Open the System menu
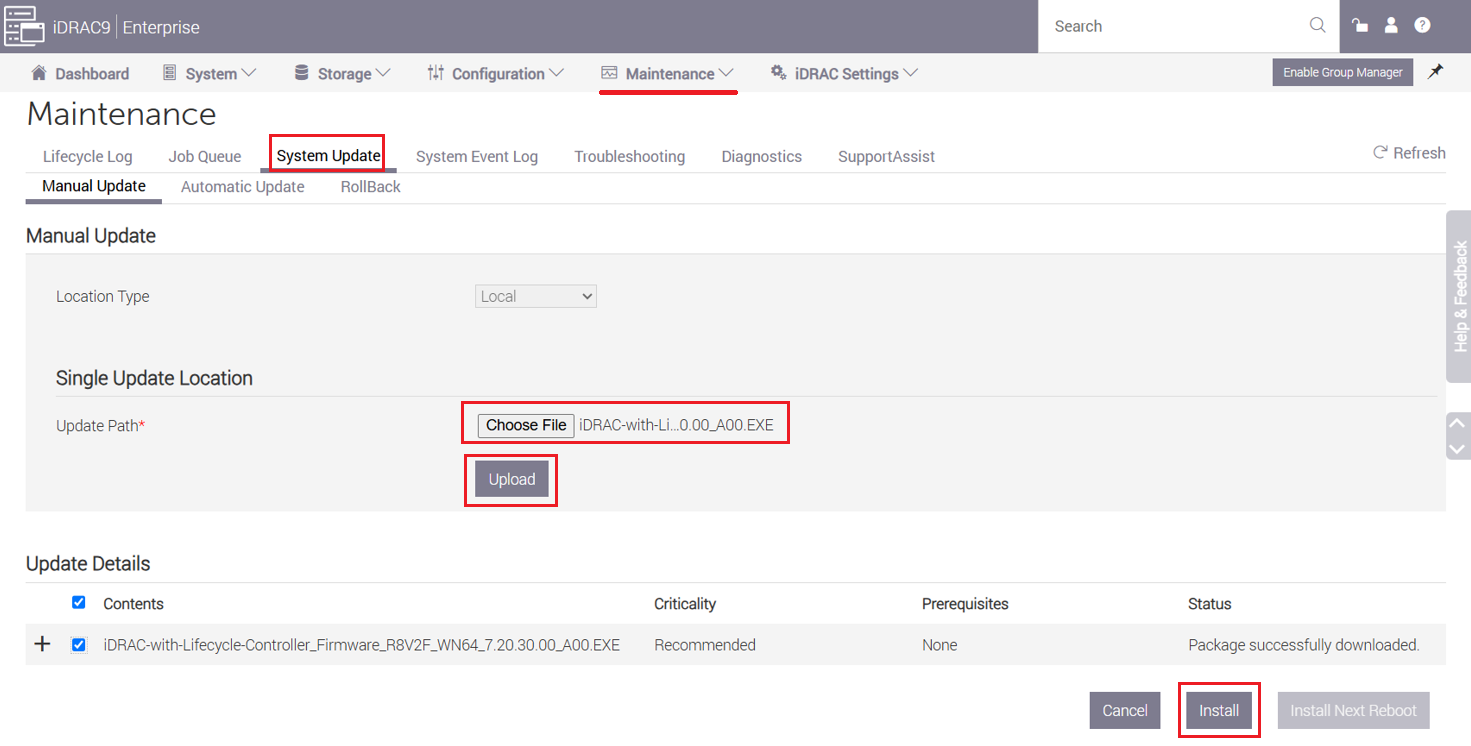Screen dimensions: 1471x746 (x=209, y=74)
